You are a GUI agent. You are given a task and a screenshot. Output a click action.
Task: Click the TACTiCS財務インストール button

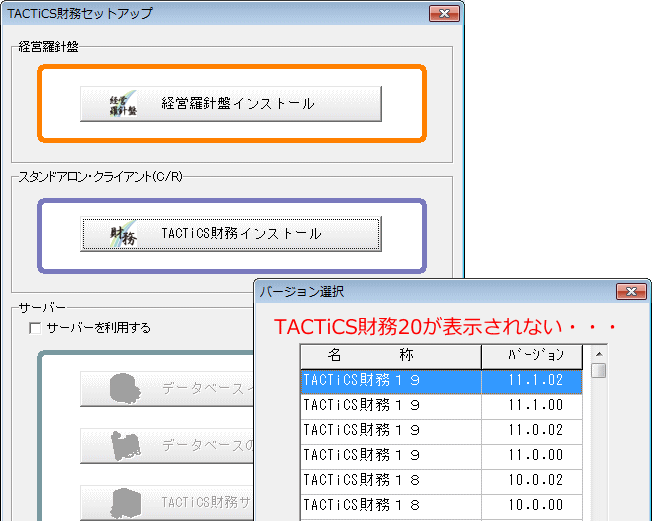(231, 234)
